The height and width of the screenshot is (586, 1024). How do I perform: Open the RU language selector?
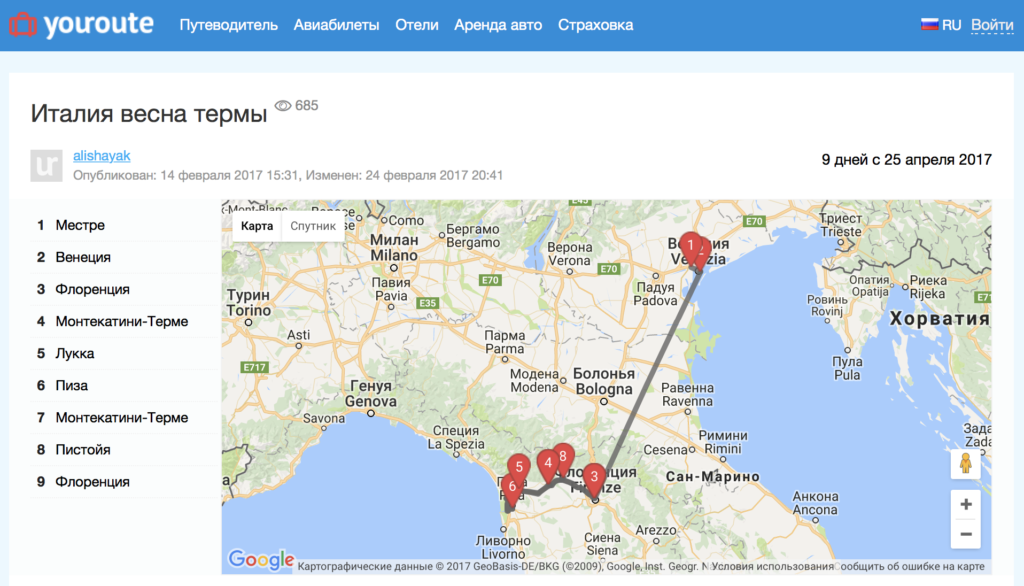click(x=940, y=25)
